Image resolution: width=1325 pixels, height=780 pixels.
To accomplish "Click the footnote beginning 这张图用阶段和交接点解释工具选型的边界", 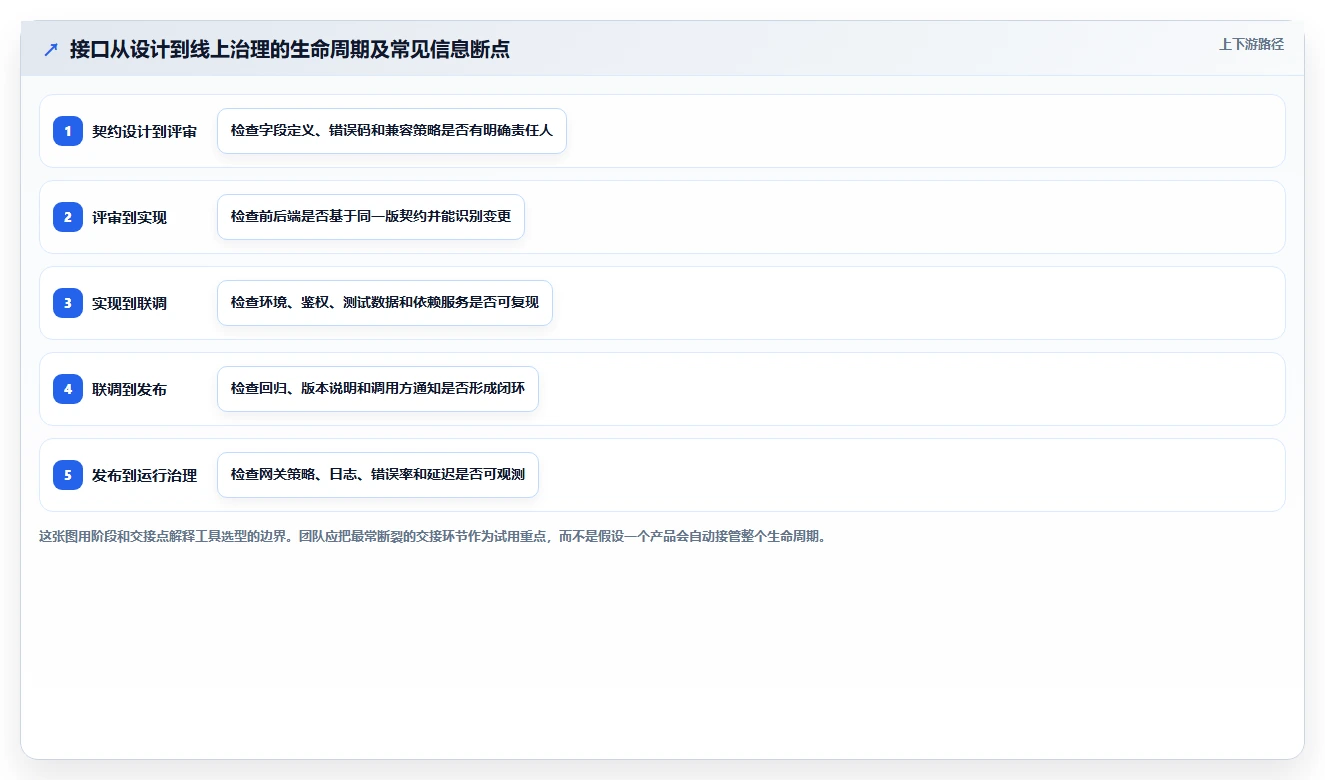I will tap(433, 536).
